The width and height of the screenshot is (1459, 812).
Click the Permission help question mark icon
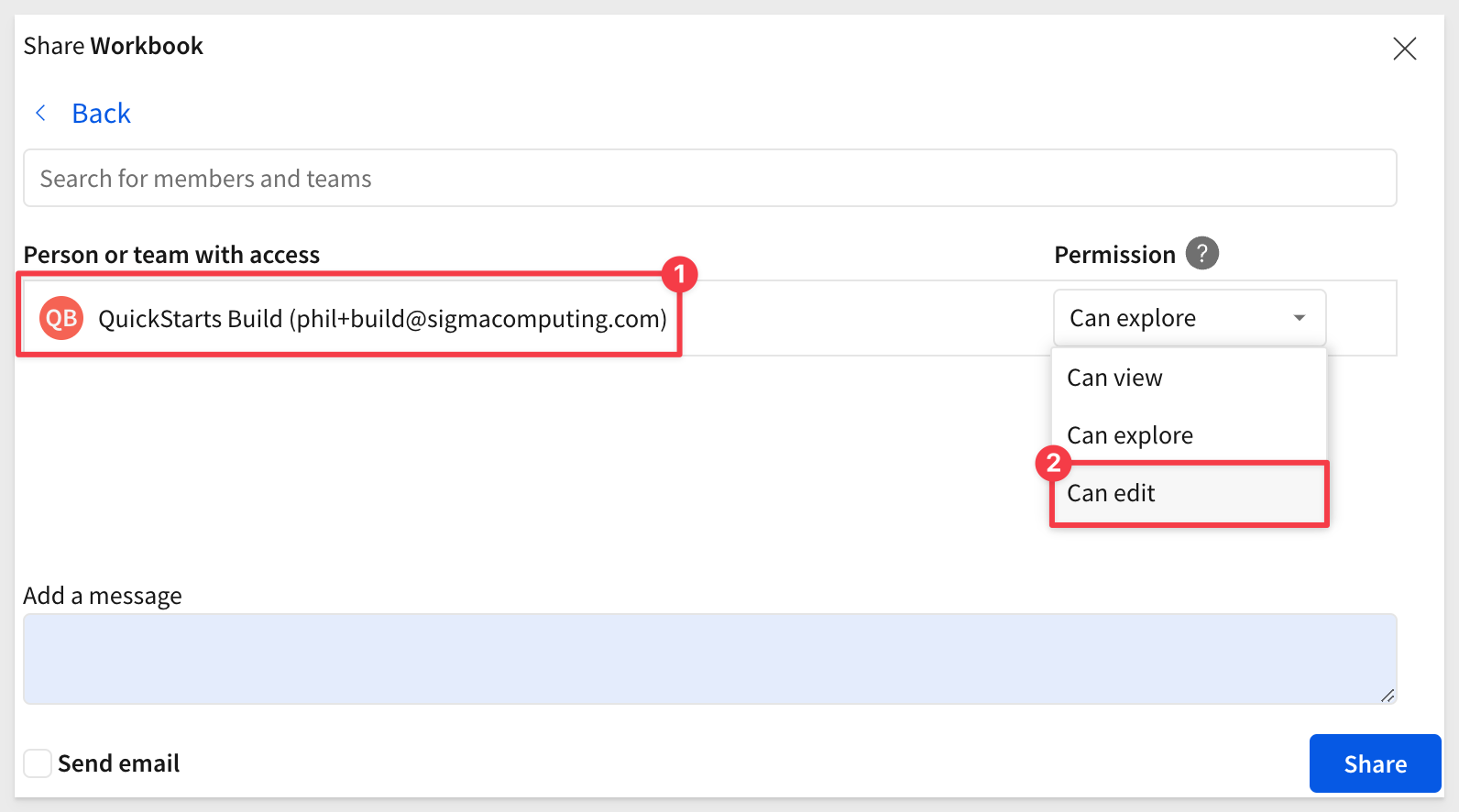point(1202,253)
